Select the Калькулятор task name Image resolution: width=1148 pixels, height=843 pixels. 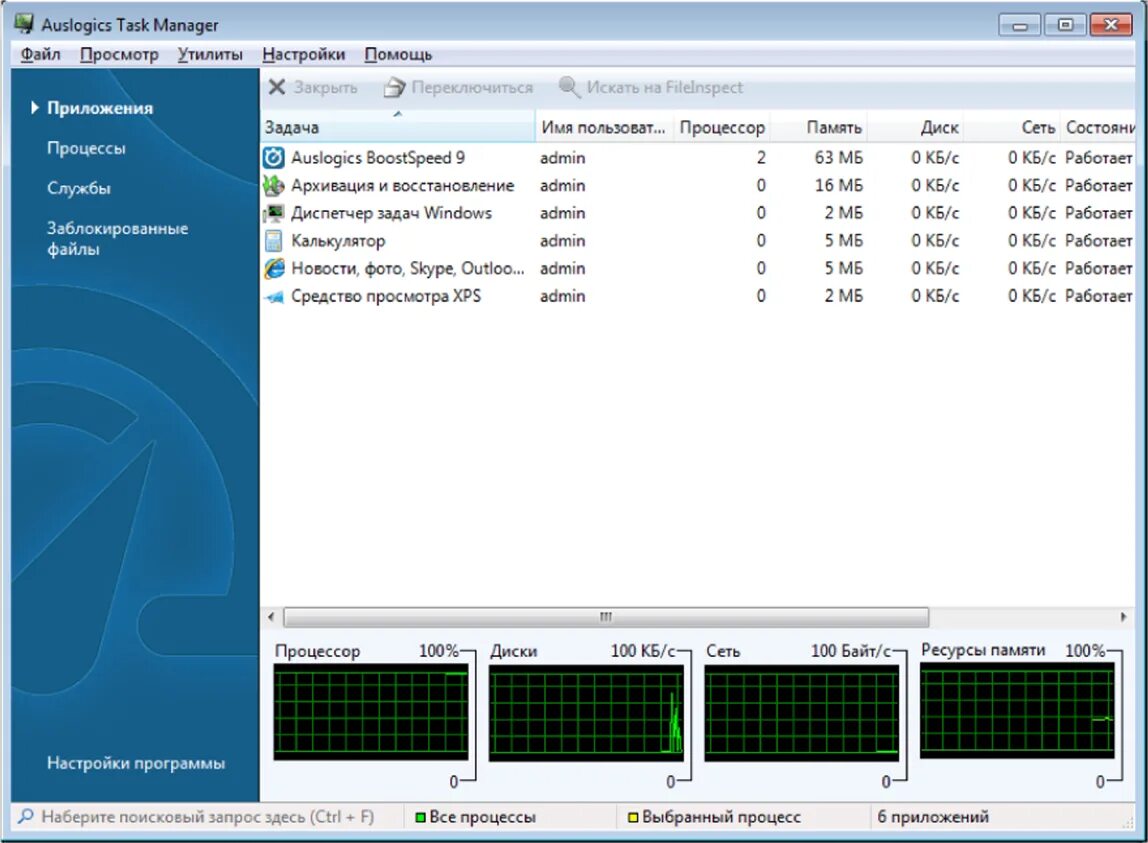pyautogui.click(x=338, y=241)
